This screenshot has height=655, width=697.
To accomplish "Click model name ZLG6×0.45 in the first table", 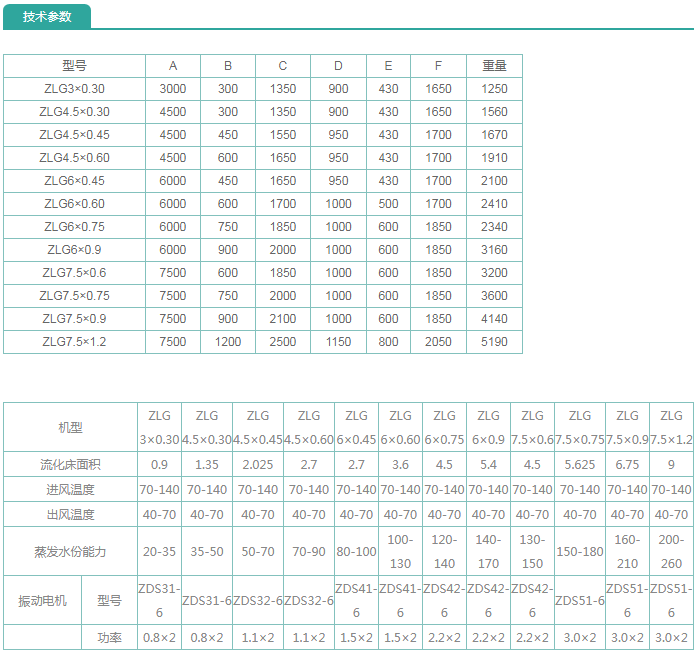I will tap(74, 181).
